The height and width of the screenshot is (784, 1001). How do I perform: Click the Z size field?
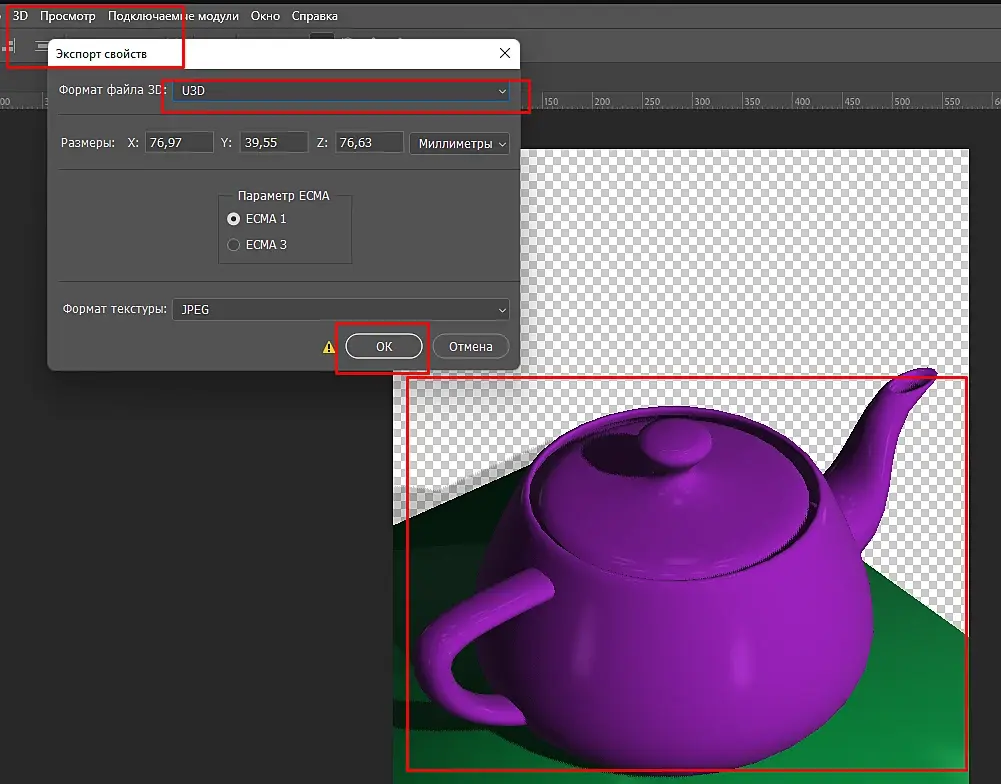[x=369, y=143]
